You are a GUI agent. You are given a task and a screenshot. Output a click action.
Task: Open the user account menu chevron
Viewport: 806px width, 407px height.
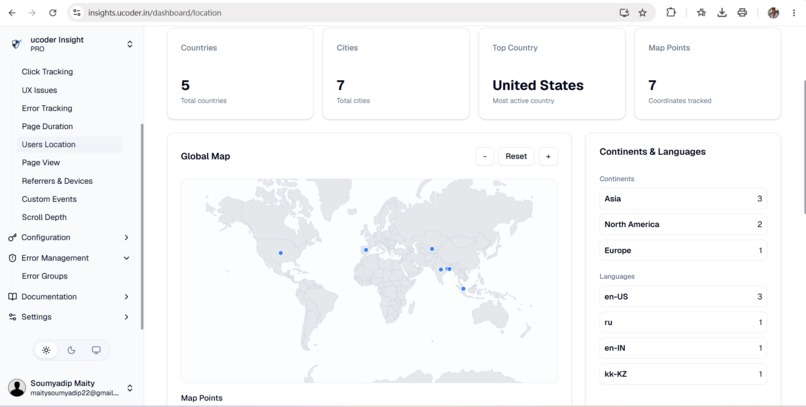coord(130,388)
